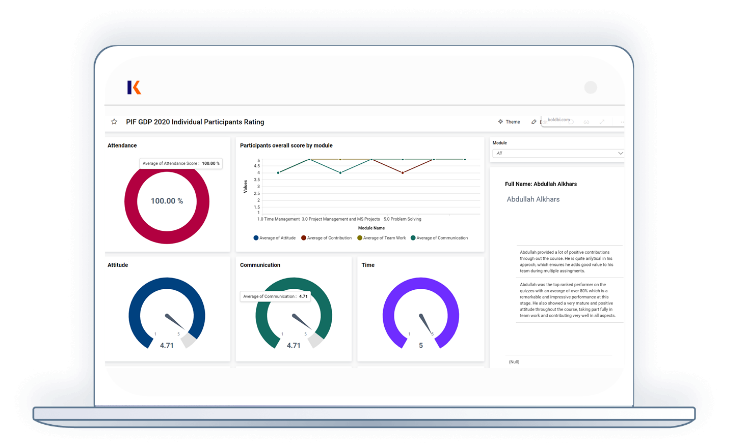Viewport: 729px width, 448px height.
Task: Click the Attitude gauge showing 4.71
Action: coord(167,313)
